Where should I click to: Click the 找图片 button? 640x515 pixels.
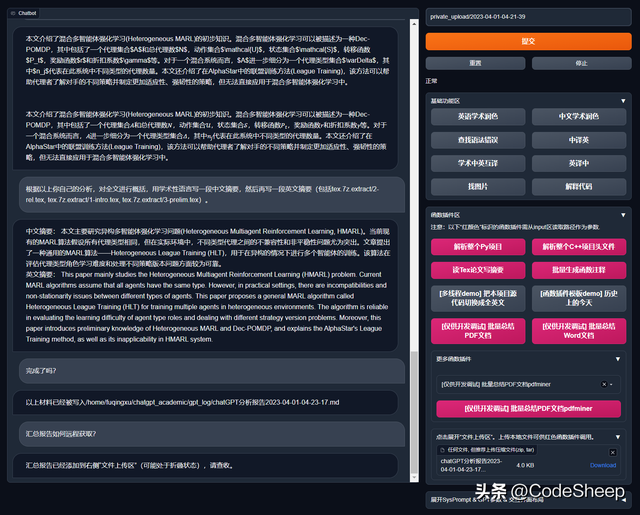(x=478, y=186)
